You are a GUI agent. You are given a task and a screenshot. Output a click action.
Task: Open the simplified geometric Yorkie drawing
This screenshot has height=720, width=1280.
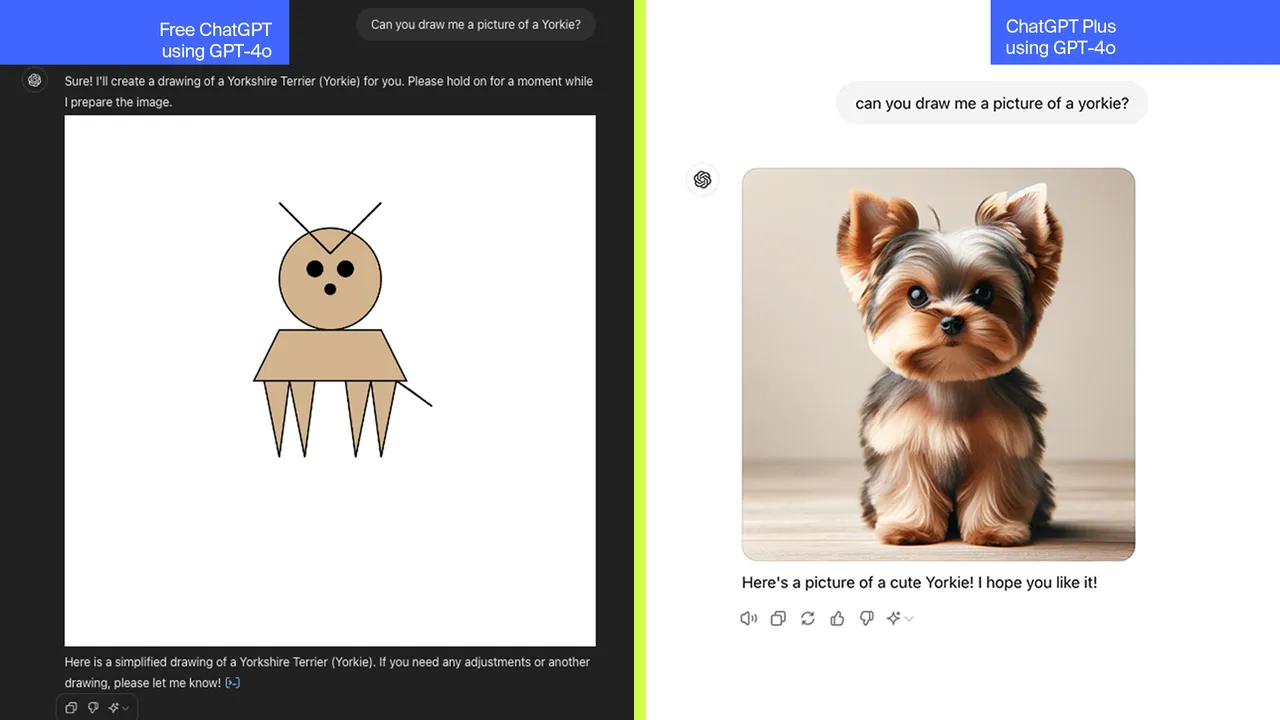[330, 381]
